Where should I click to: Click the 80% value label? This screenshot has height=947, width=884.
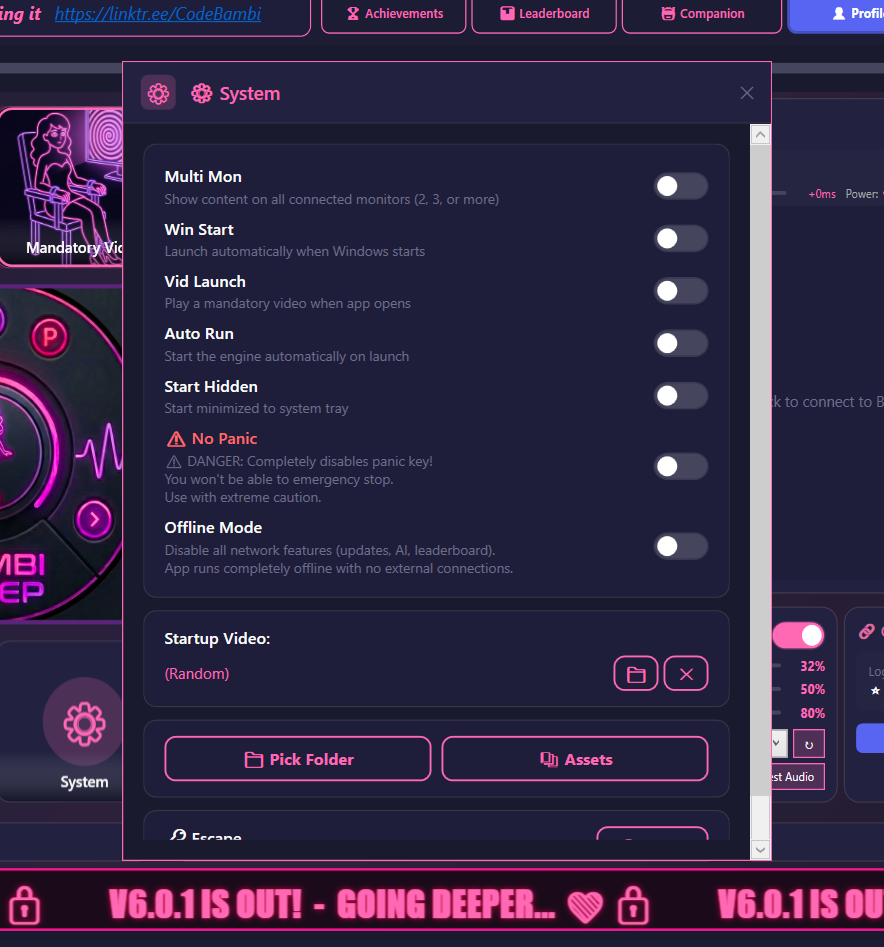click(812, 713)
